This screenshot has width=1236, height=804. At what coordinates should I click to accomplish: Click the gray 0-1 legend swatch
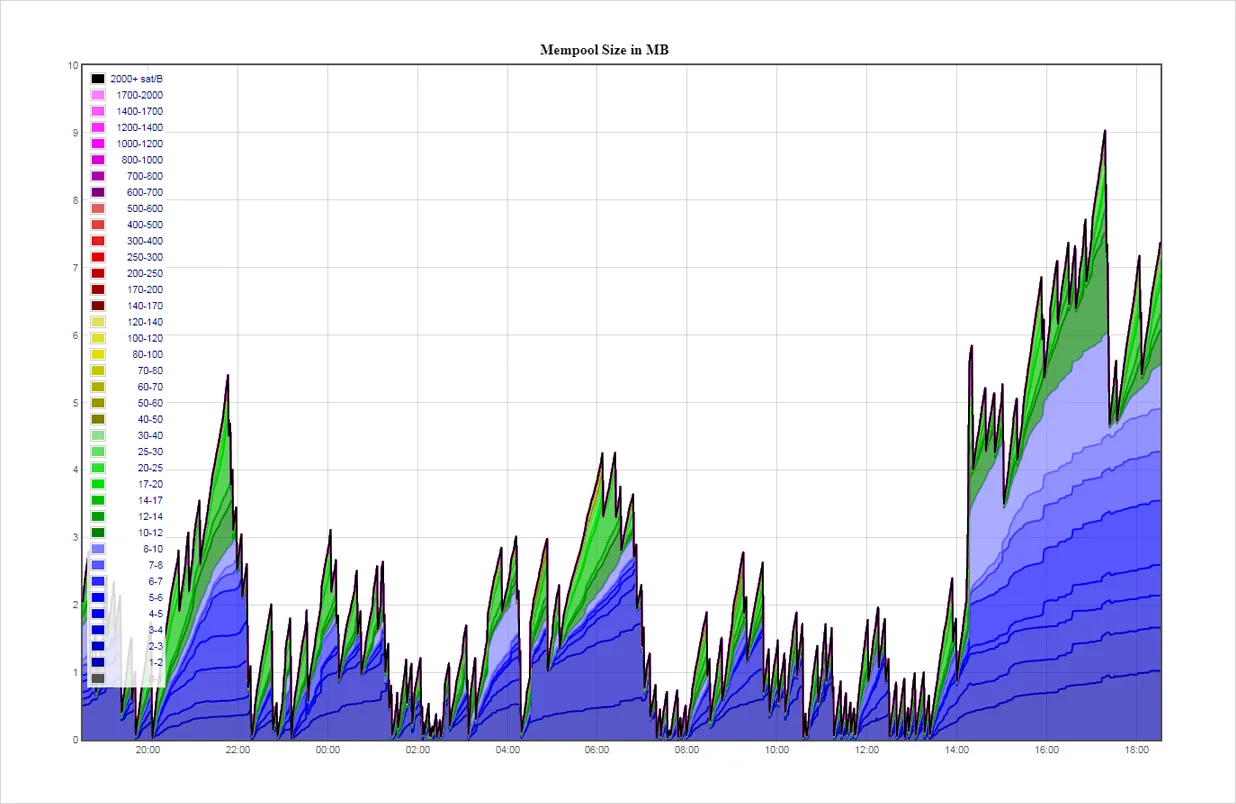98,678
